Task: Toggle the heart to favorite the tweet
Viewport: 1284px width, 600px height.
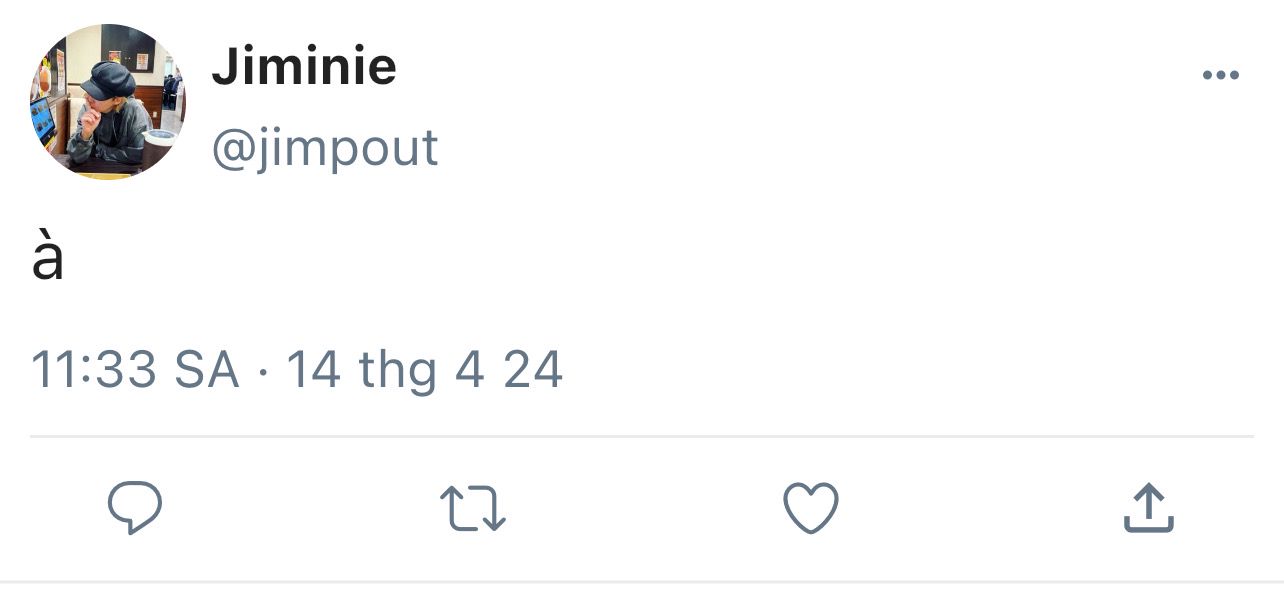Action: click(810, 508)
